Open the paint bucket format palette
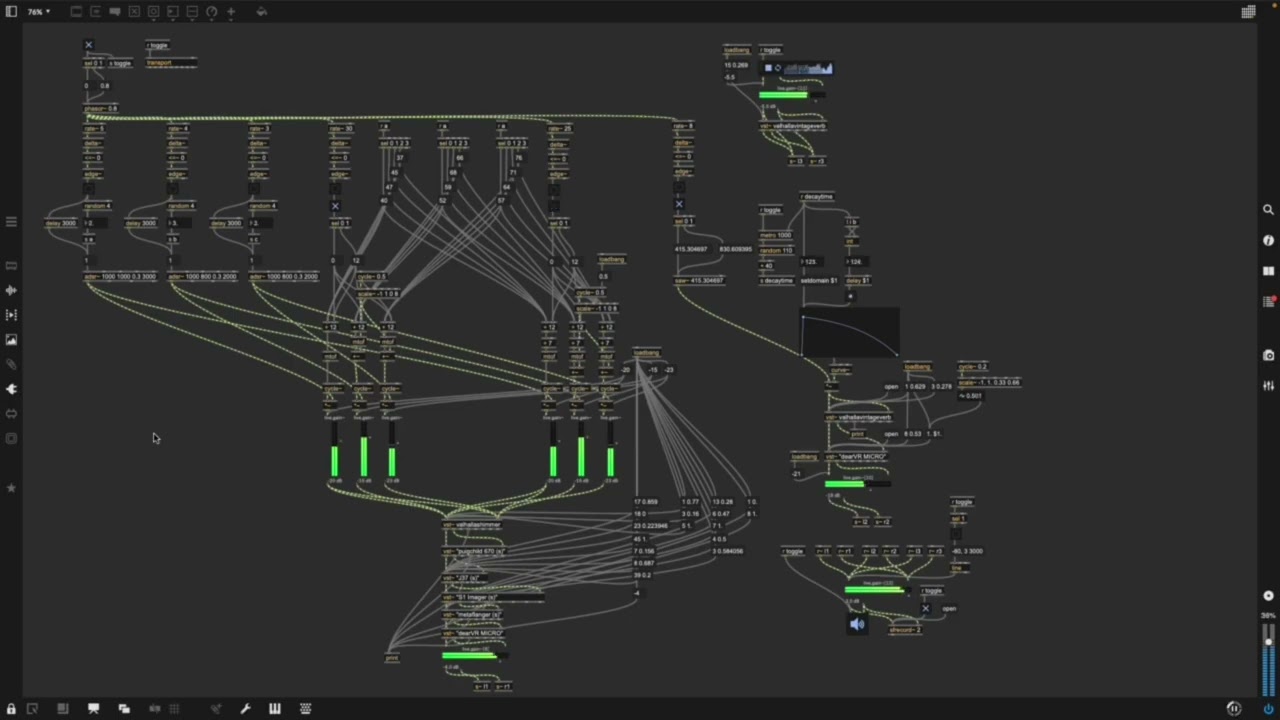This screenshot has height=720, width=1280. pyautogui.click(x=261, y=12)
